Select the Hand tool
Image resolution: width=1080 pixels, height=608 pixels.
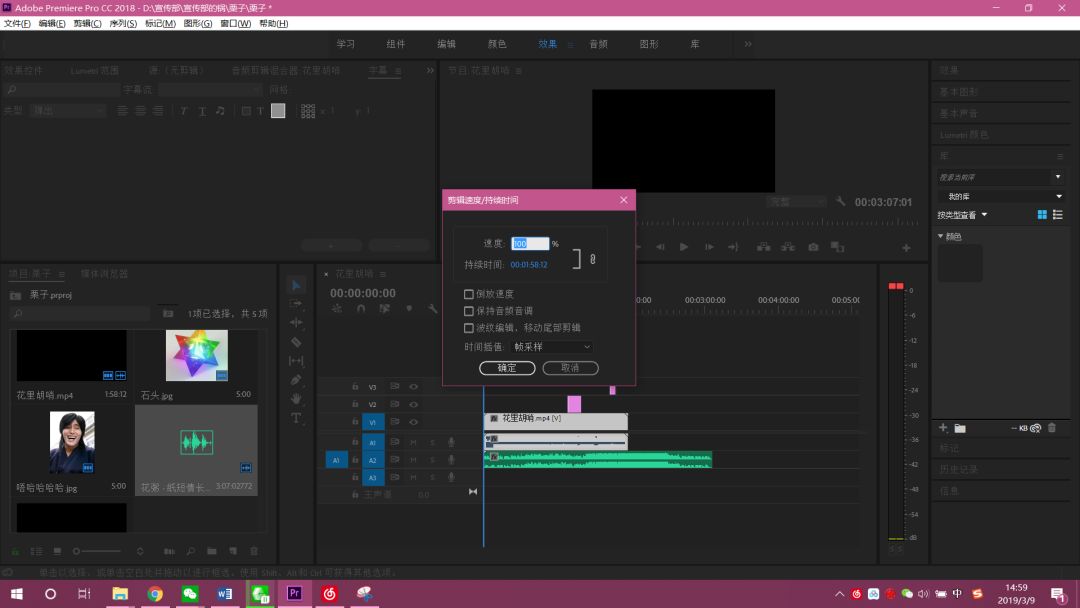coord(296,399)
